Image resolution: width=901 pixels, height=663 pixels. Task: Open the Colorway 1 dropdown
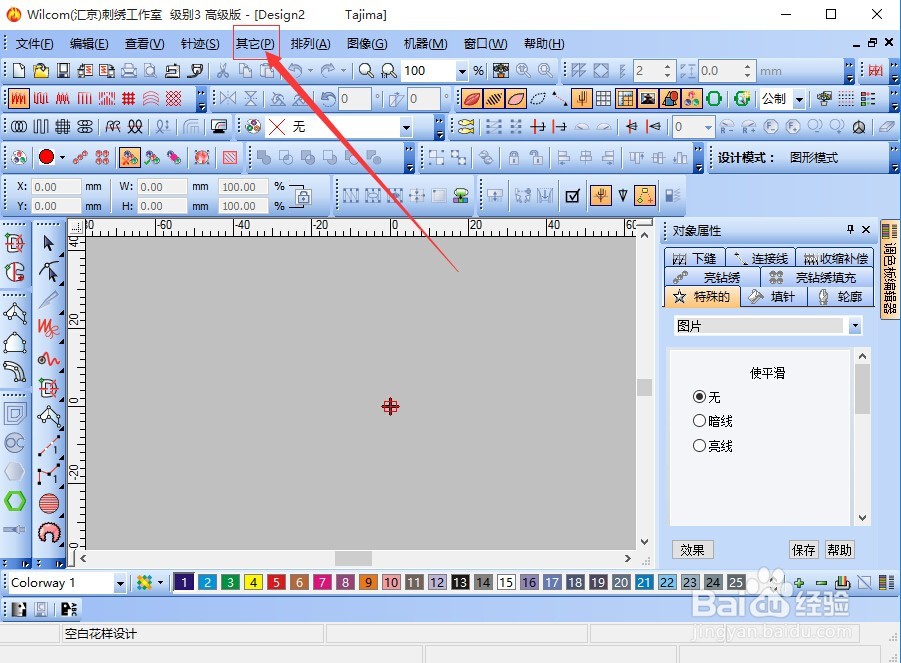pos(120,583)
